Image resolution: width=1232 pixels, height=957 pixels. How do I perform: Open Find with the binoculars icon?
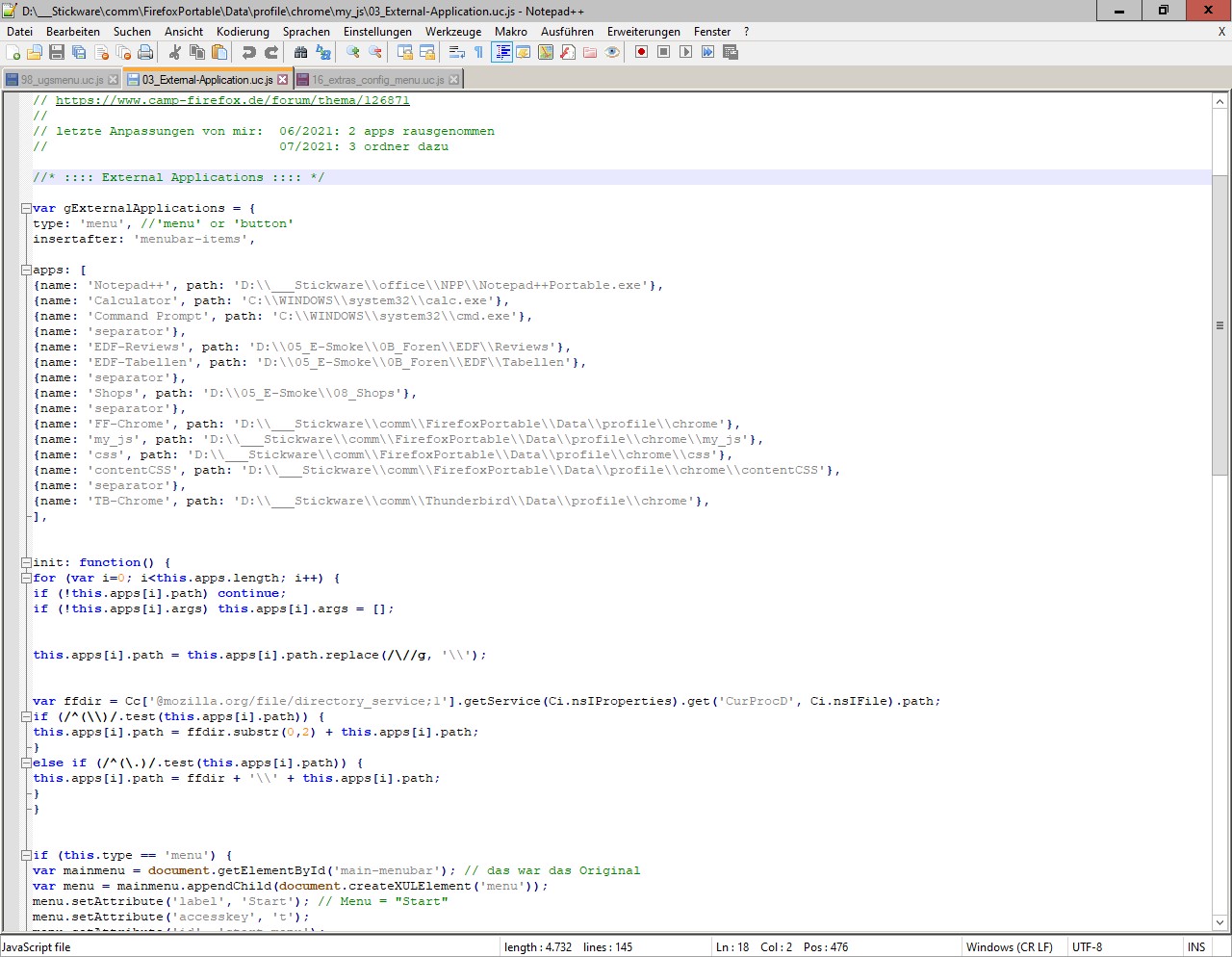[301, 52]
